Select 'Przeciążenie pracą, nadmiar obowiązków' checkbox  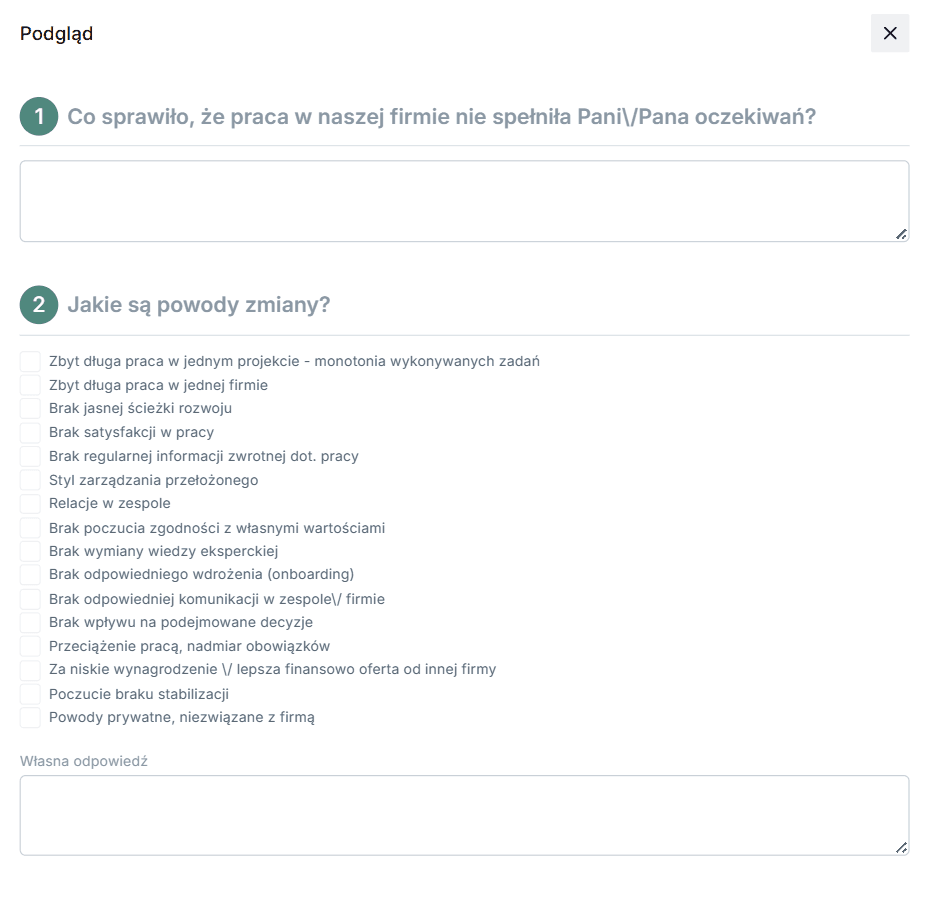(x=31, y=646)
